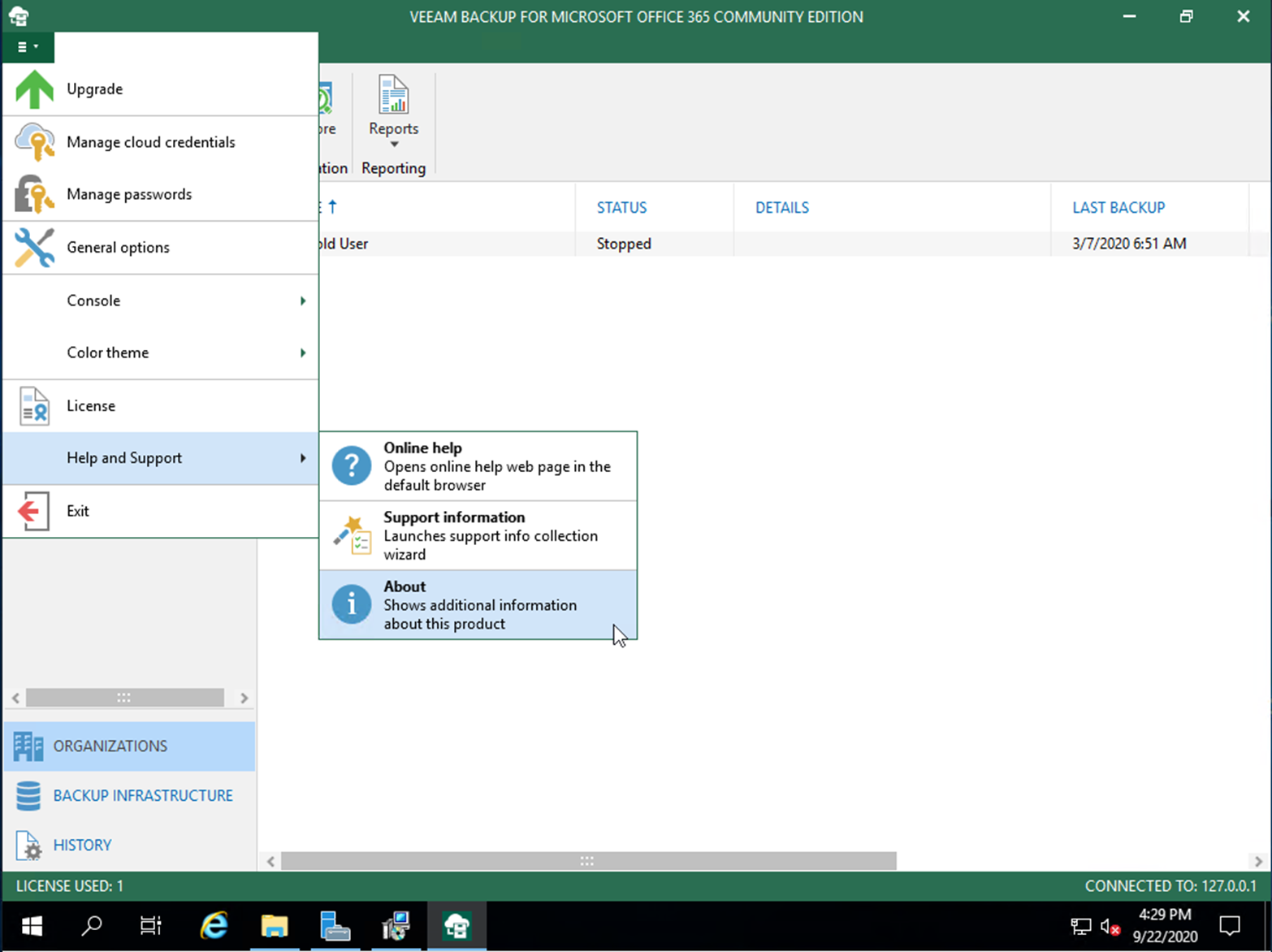This screenshot has height=952, width=1272.
Task: Click CONNECTED TO: 127.0.0.1 status text
Action: 1170,886
